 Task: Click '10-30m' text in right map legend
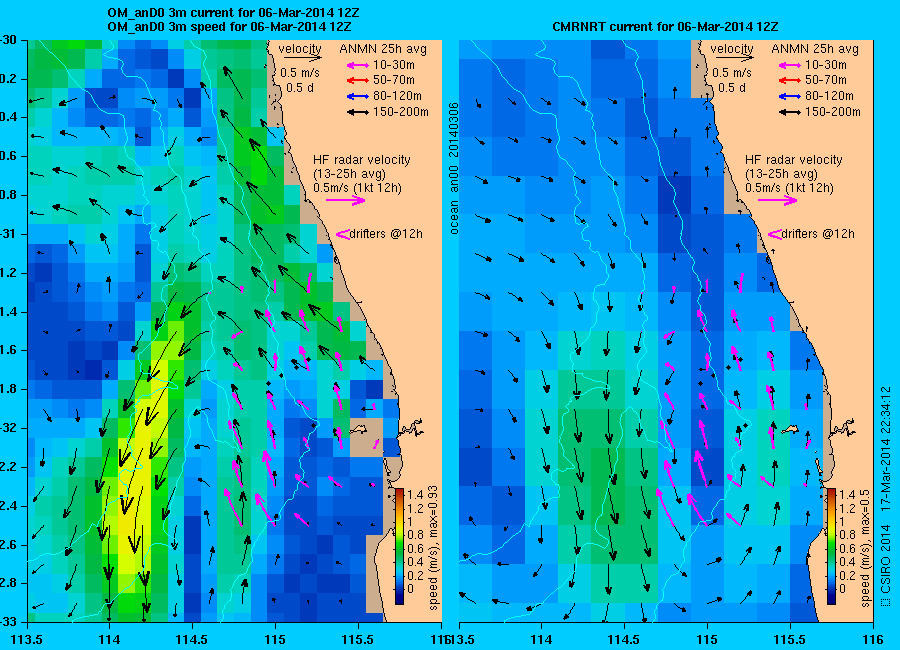coord(825,65)
